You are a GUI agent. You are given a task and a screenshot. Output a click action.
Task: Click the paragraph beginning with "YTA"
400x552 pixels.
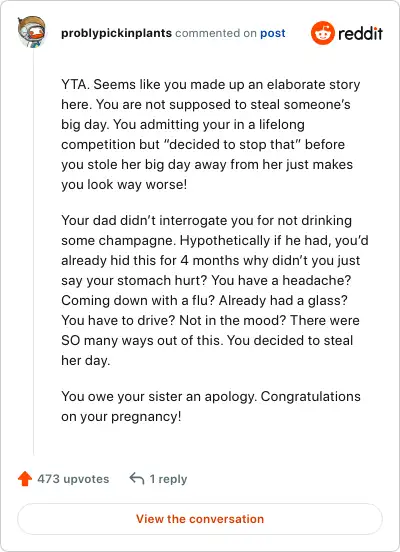point(211,134)
